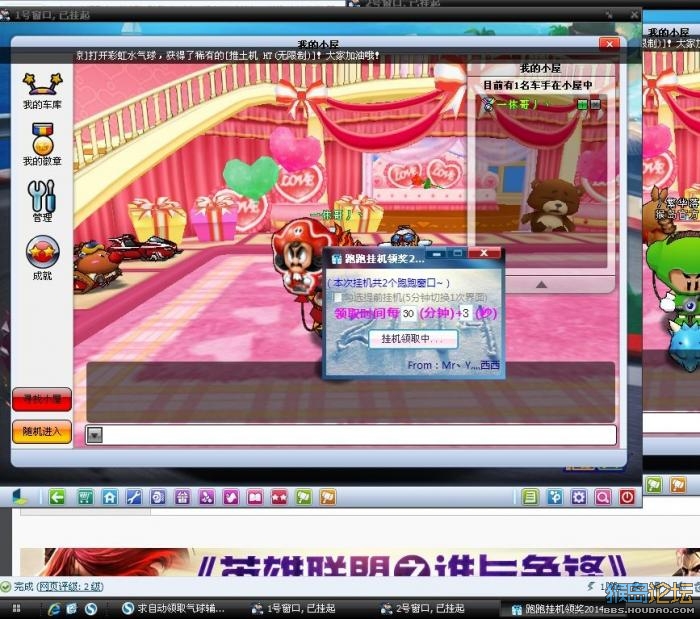Click the red two-stars icon in toolbar

[x=279, y=497]
